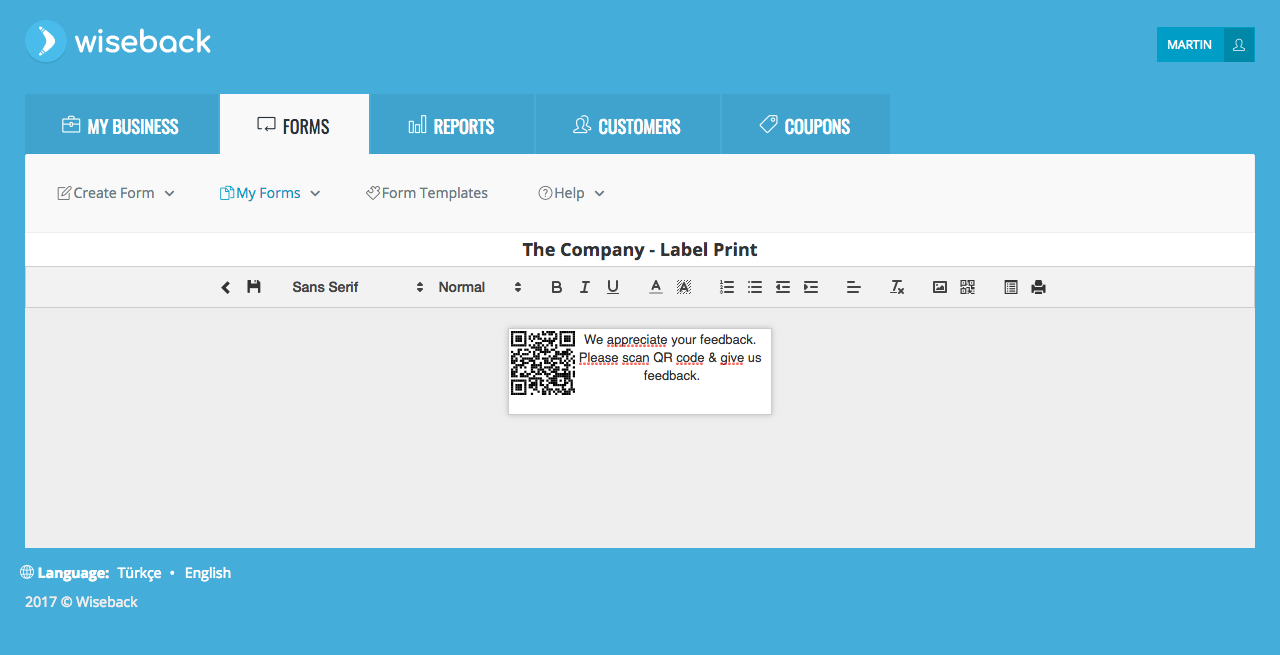Save the label with floppy disk icon
Screen dimensions: 1280x655
click(254, 287)
